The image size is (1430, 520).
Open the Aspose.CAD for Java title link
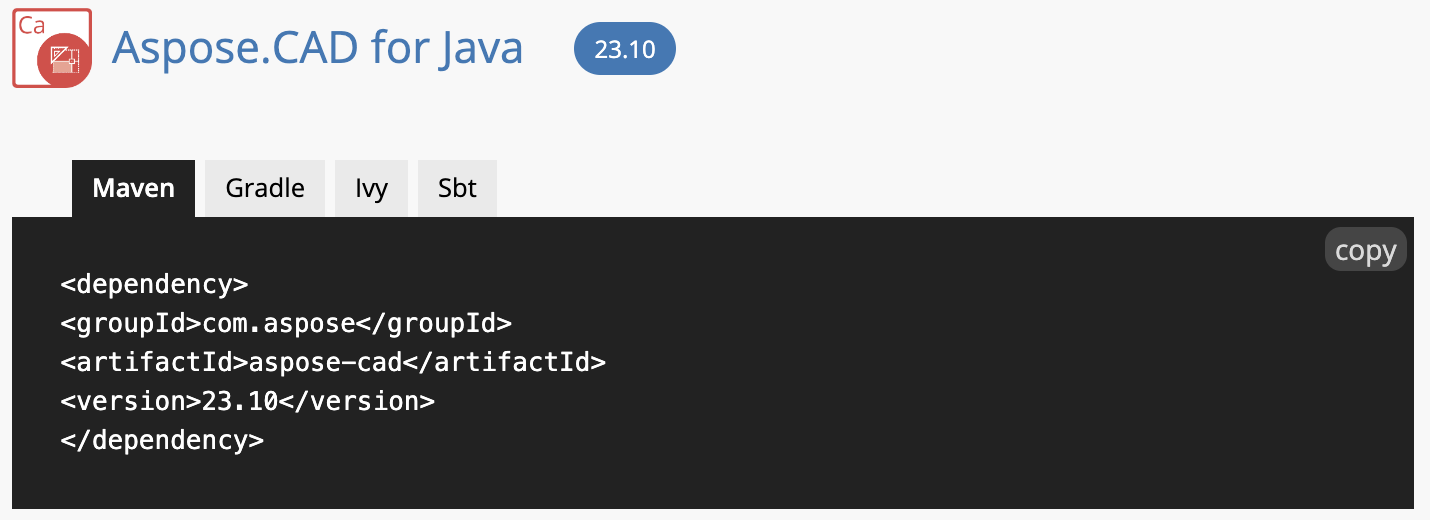(x=317, y=48)
